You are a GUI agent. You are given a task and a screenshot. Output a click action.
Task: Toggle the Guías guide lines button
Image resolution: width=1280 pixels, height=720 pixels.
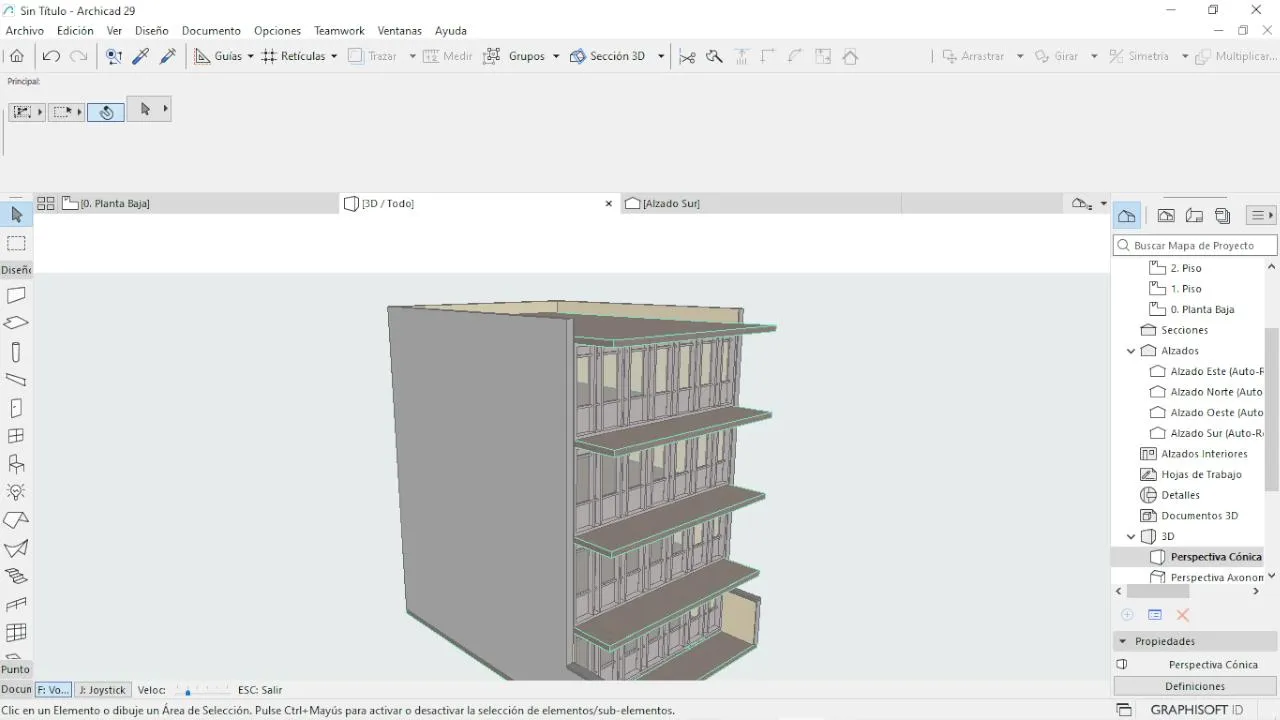[219, 56]
